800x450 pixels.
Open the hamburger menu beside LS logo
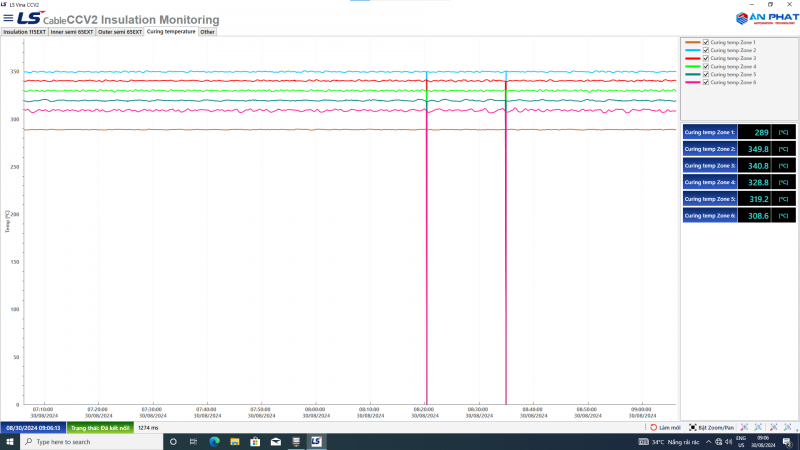(8, 18)
